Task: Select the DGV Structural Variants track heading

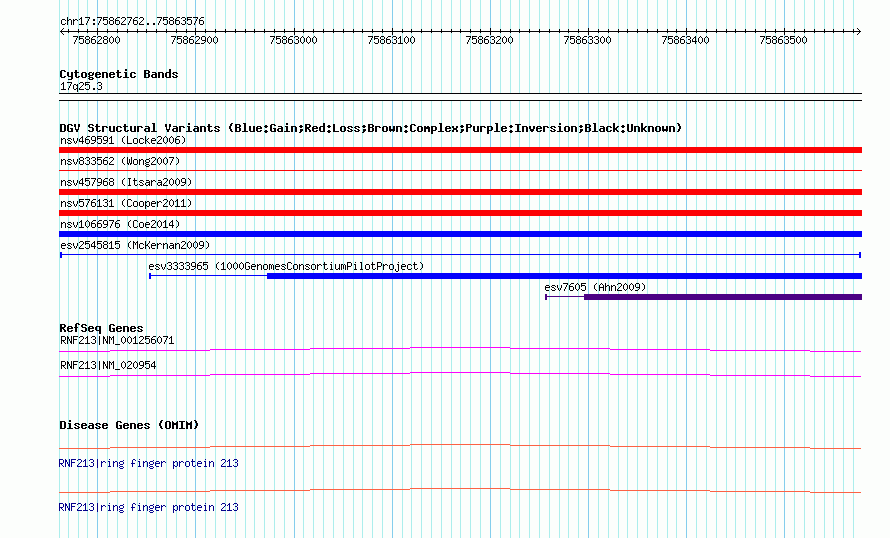Action: 371,128
